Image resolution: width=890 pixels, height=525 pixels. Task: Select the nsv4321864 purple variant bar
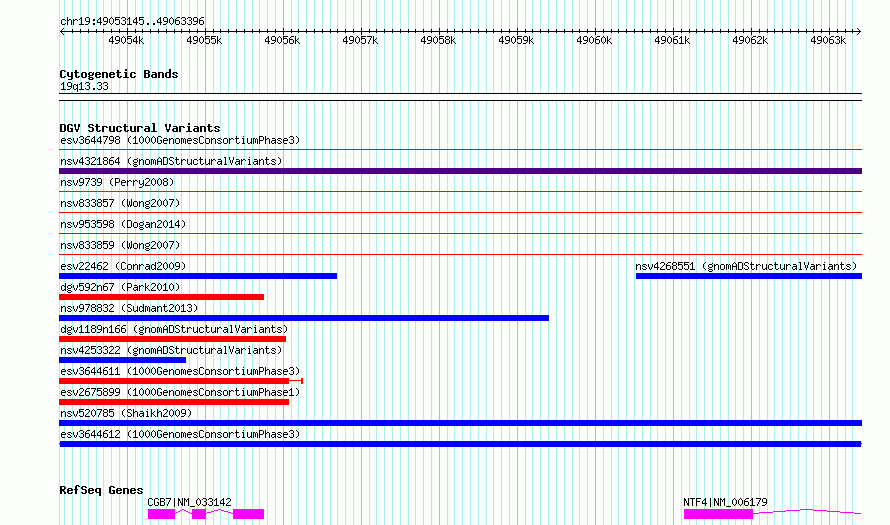(x=460, y=171)
